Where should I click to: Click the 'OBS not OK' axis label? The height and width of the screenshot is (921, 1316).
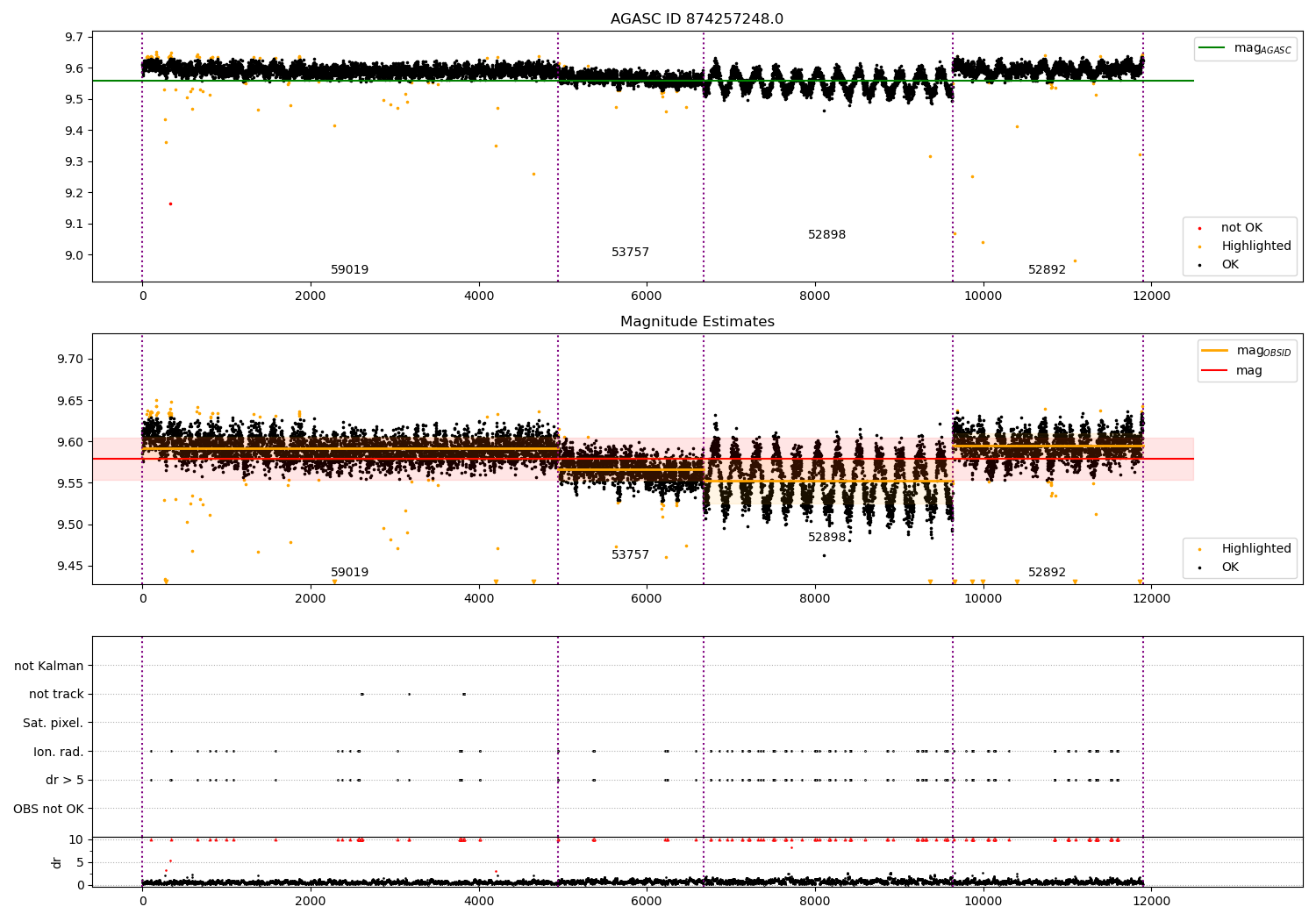(48, 809)
